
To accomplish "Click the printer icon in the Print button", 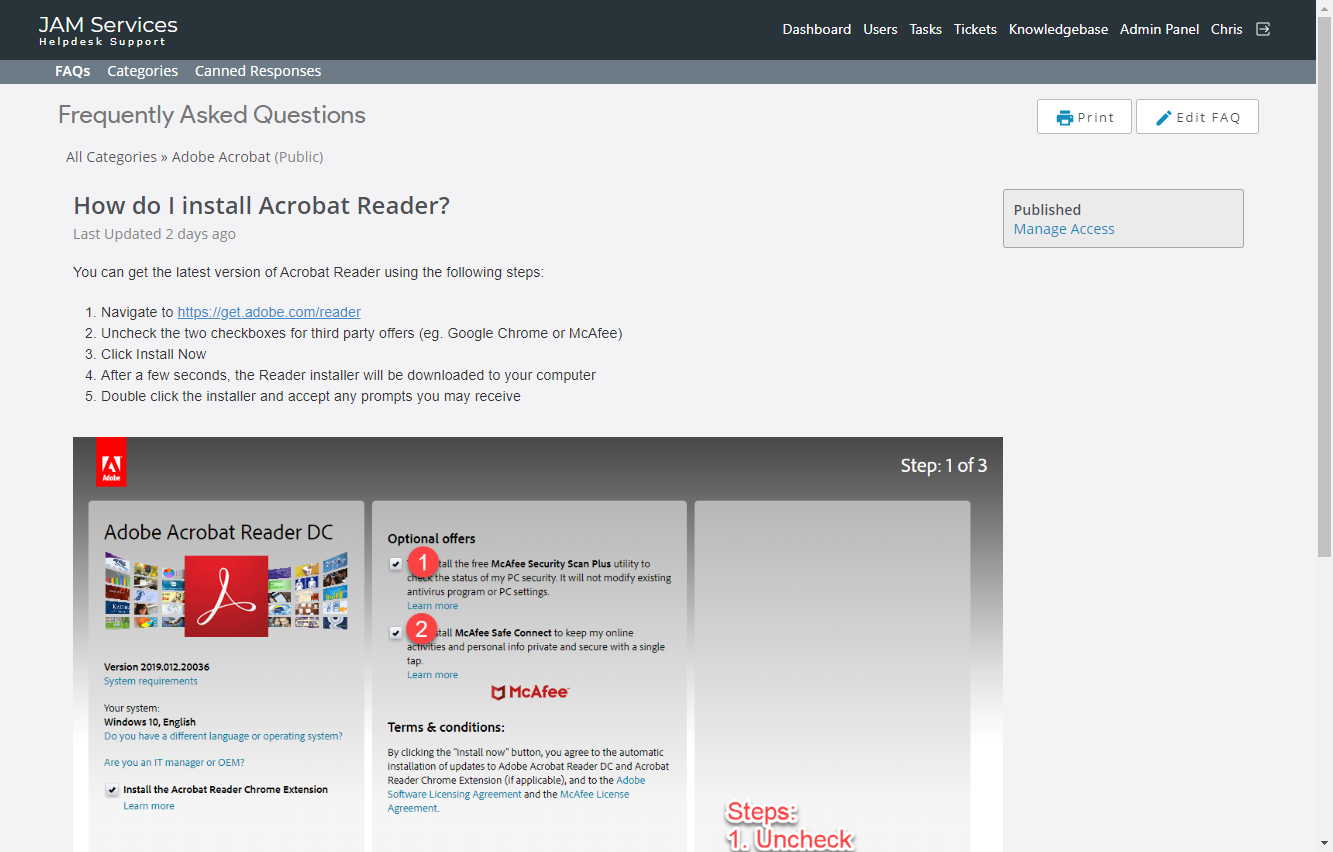I will tap(1065, 118).
